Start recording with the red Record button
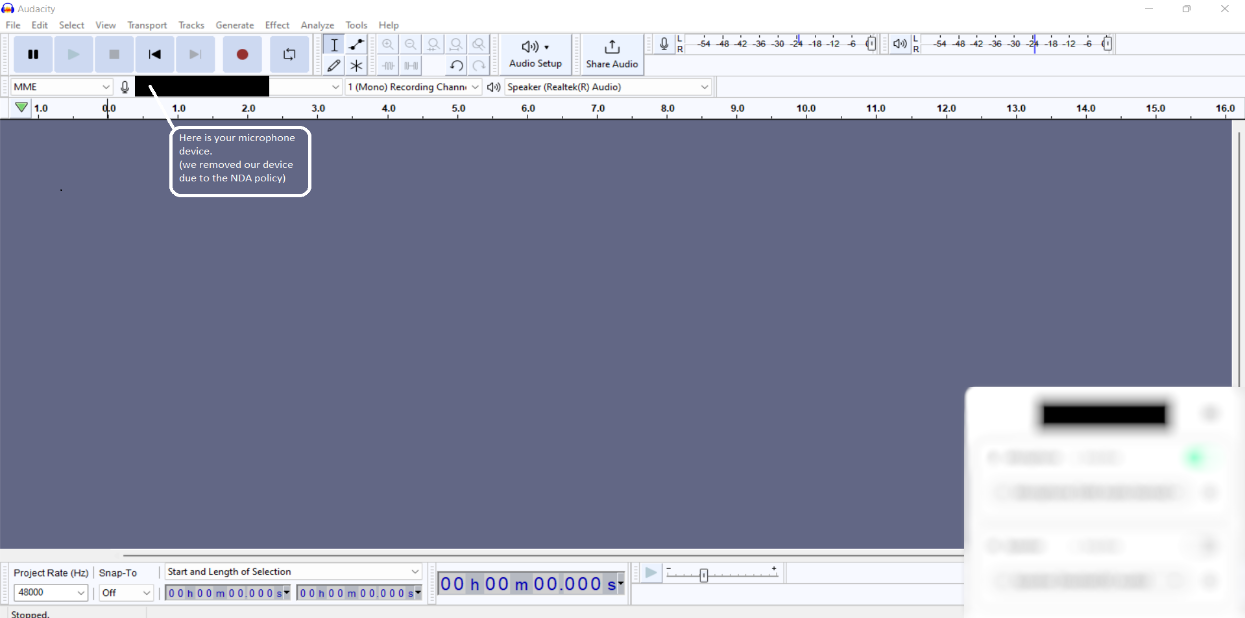The width and height of the screenshot is (1245, 618). 242,54
